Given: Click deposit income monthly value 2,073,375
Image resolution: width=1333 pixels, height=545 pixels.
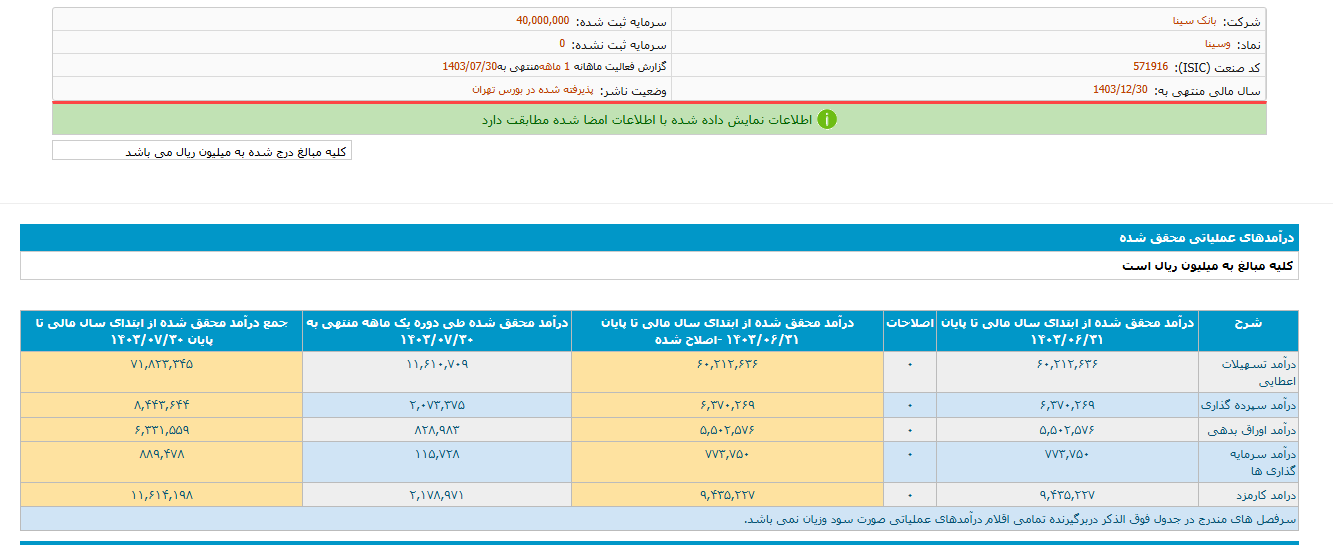Looking at the screenshot, I should [x=436, y=405].
